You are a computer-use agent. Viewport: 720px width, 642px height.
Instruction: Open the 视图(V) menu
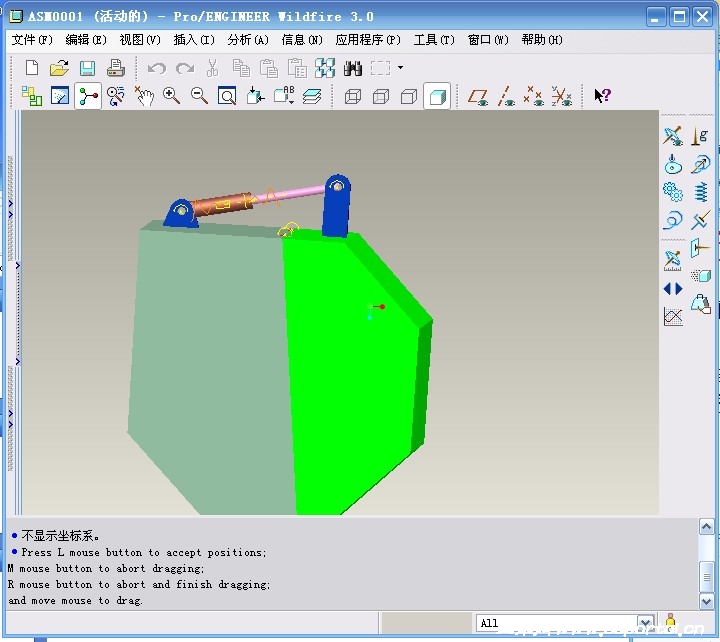pyautogui.click(x=140, y=40)
